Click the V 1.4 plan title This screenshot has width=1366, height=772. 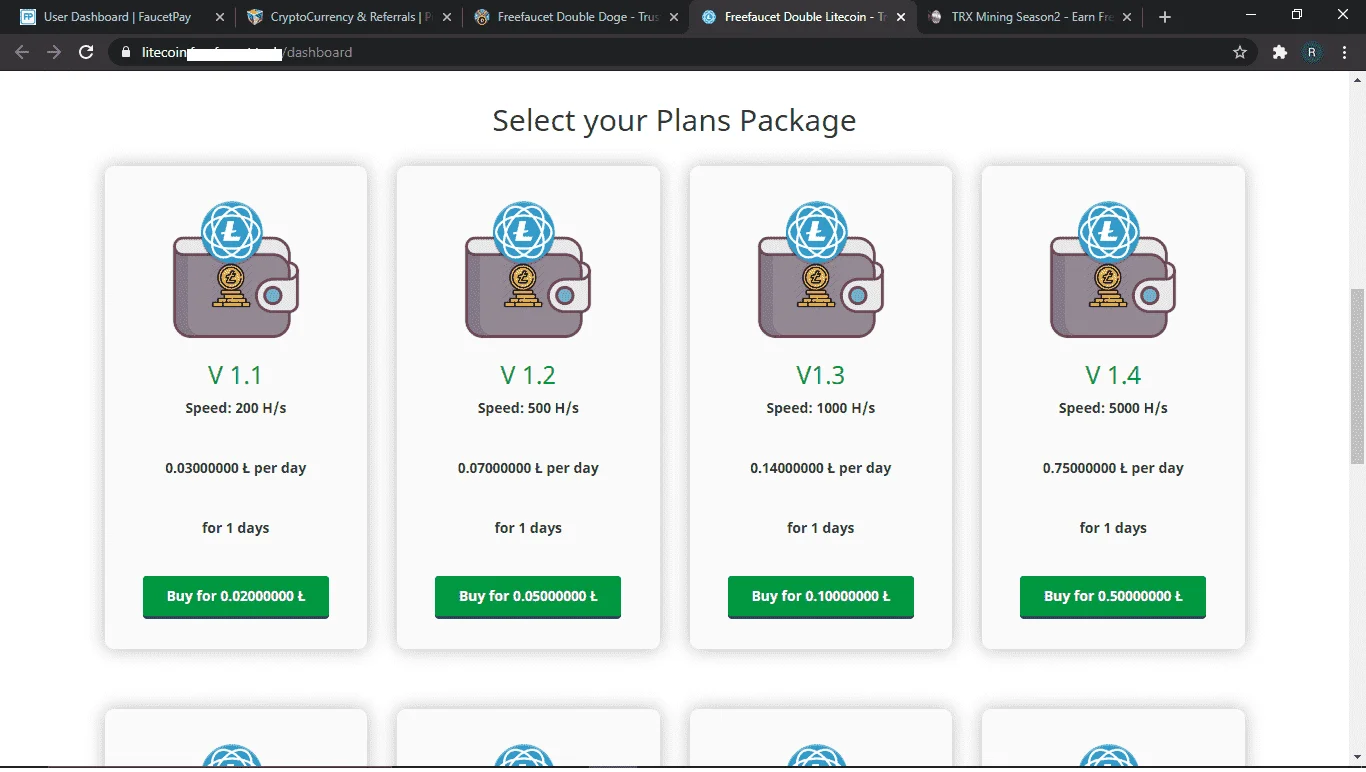coord(1113,375)
